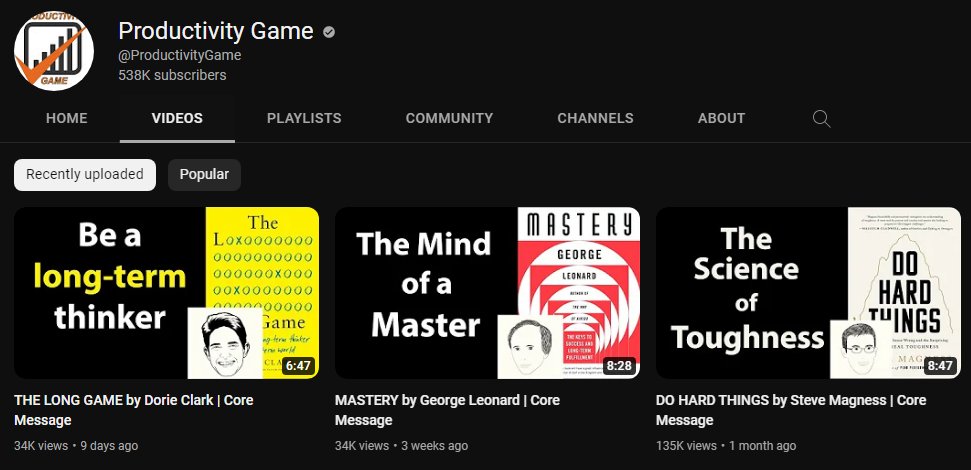This screenshot has width=971, height=470.
Task: View the ABOUT tab
Action: [721, 118]
